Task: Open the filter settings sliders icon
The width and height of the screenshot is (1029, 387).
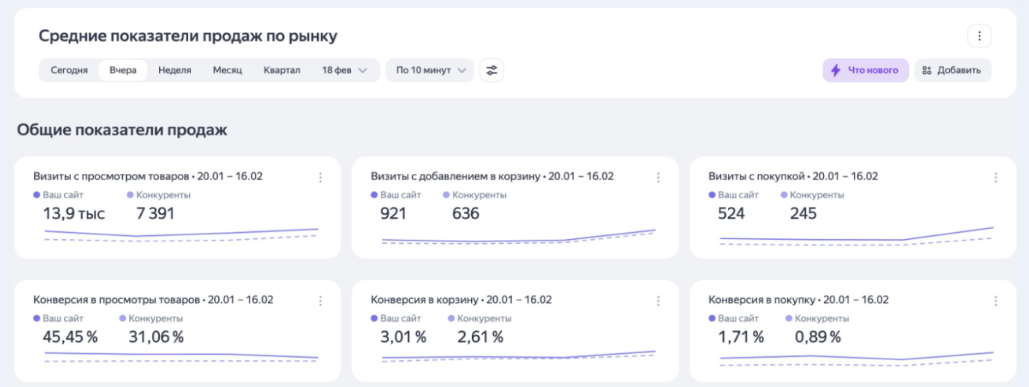Action: pos(492,70)
